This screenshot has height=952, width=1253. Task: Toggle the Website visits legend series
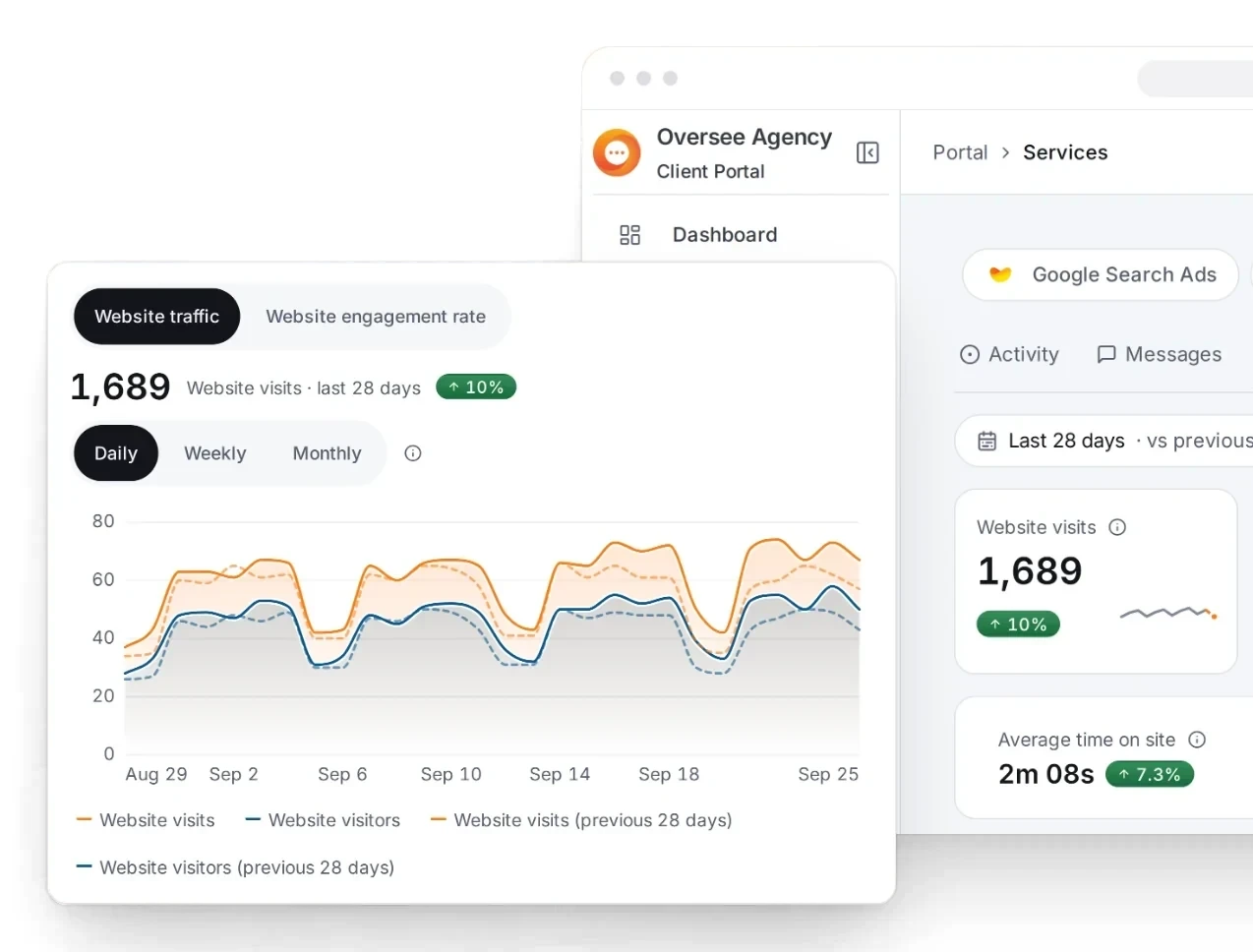click(146, 820)
